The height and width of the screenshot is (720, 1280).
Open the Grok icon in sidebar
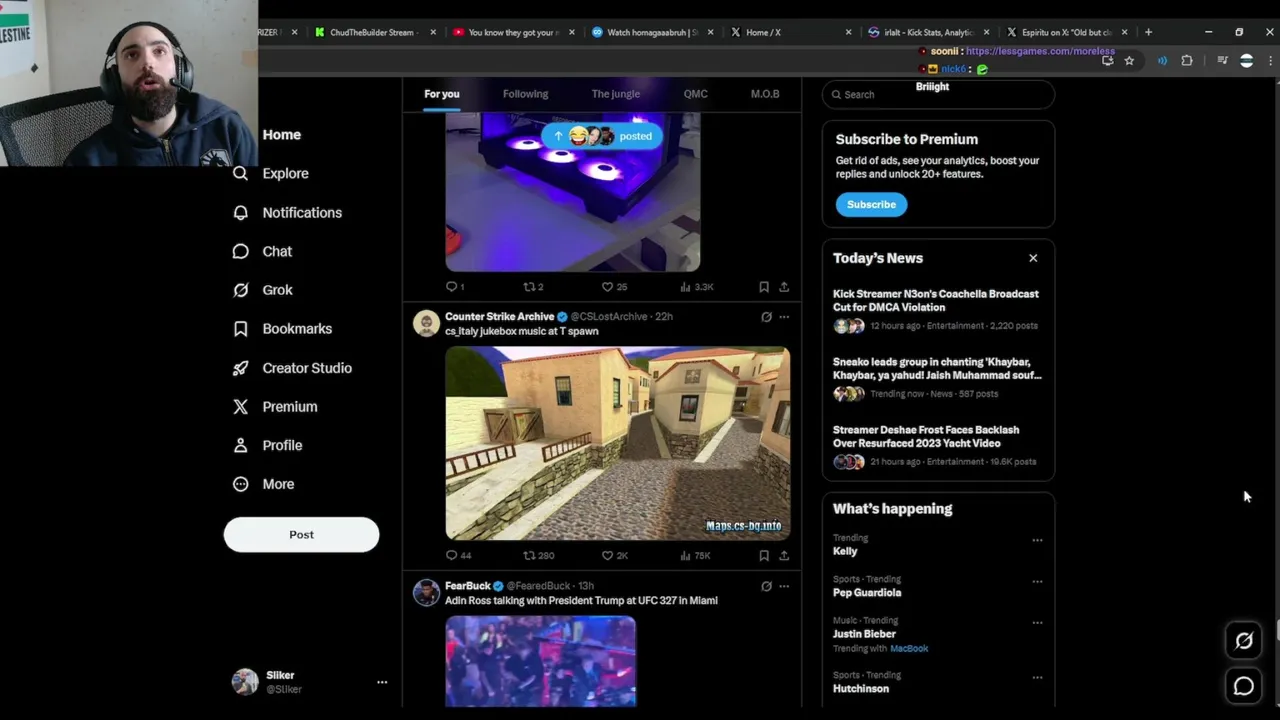(240, 290)
